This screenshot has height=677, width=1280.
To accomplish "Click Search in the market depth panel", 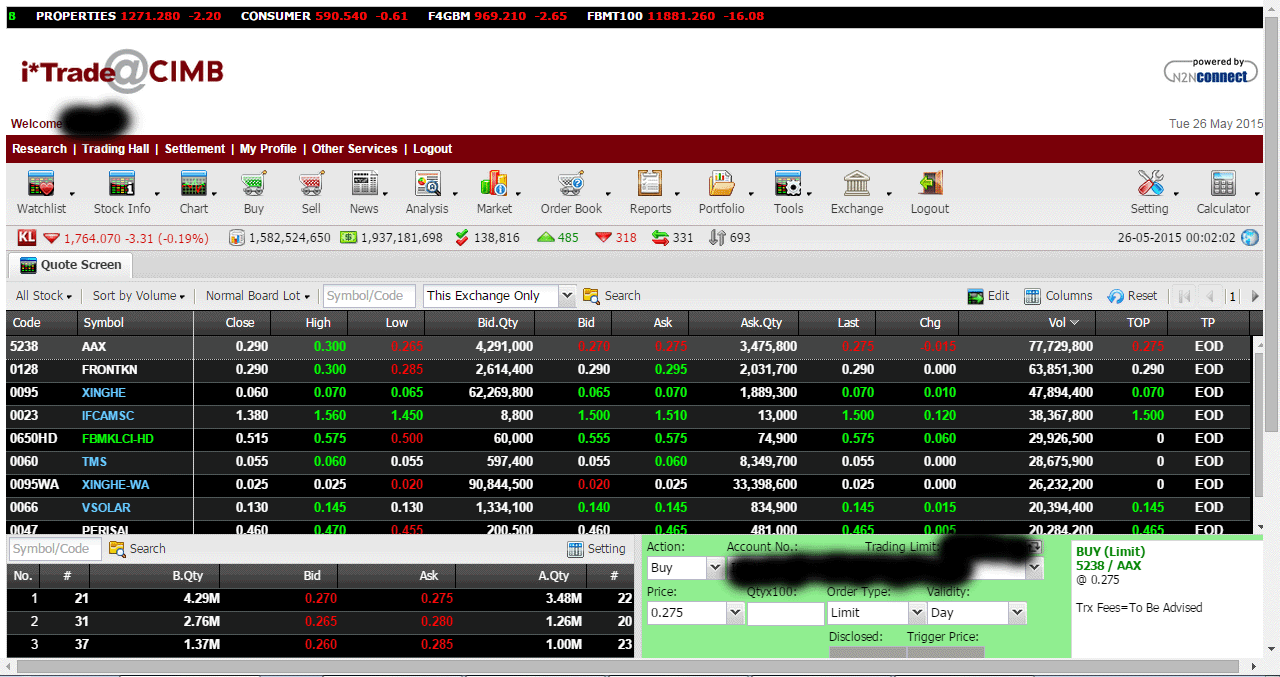I will pyautogui.click(x=137, y=549).
